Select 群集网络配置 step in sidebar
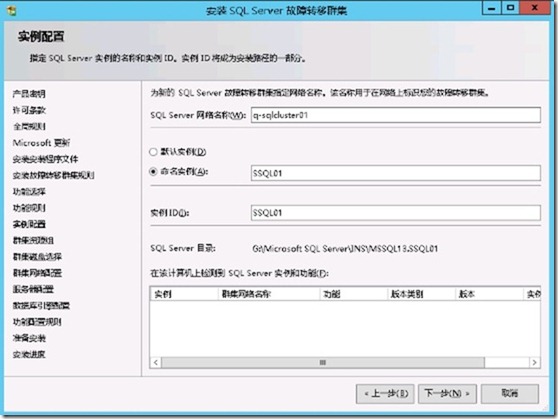558x419 pixels. coord(37,273)
